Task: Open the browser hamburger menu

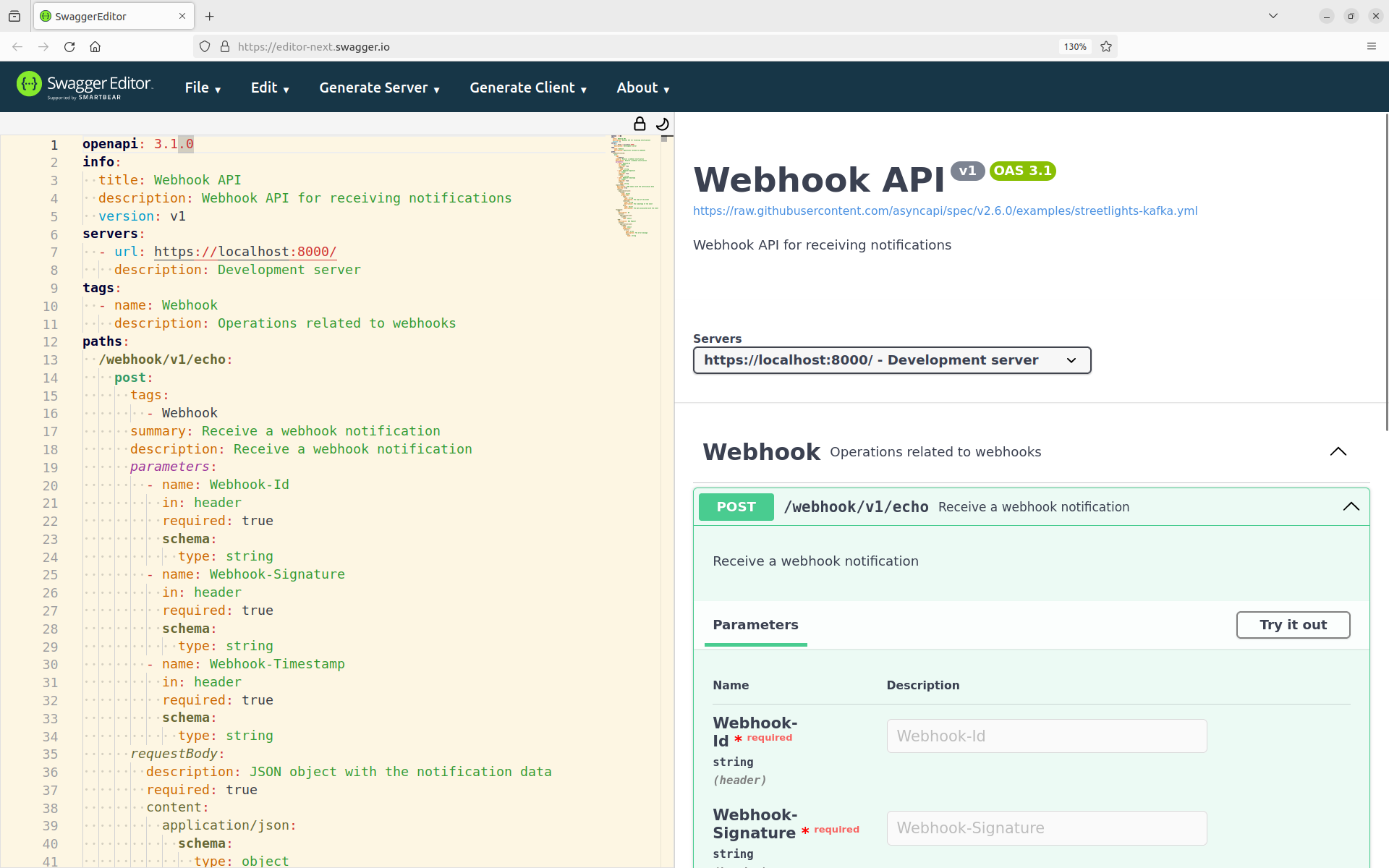Action: (x=1372, y=46)
